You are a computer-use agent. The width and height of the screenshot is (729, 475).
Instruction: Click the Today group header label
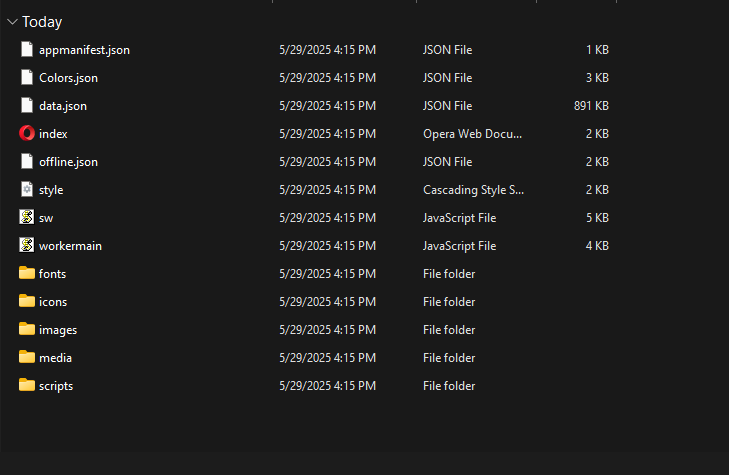tap(42, 21)
